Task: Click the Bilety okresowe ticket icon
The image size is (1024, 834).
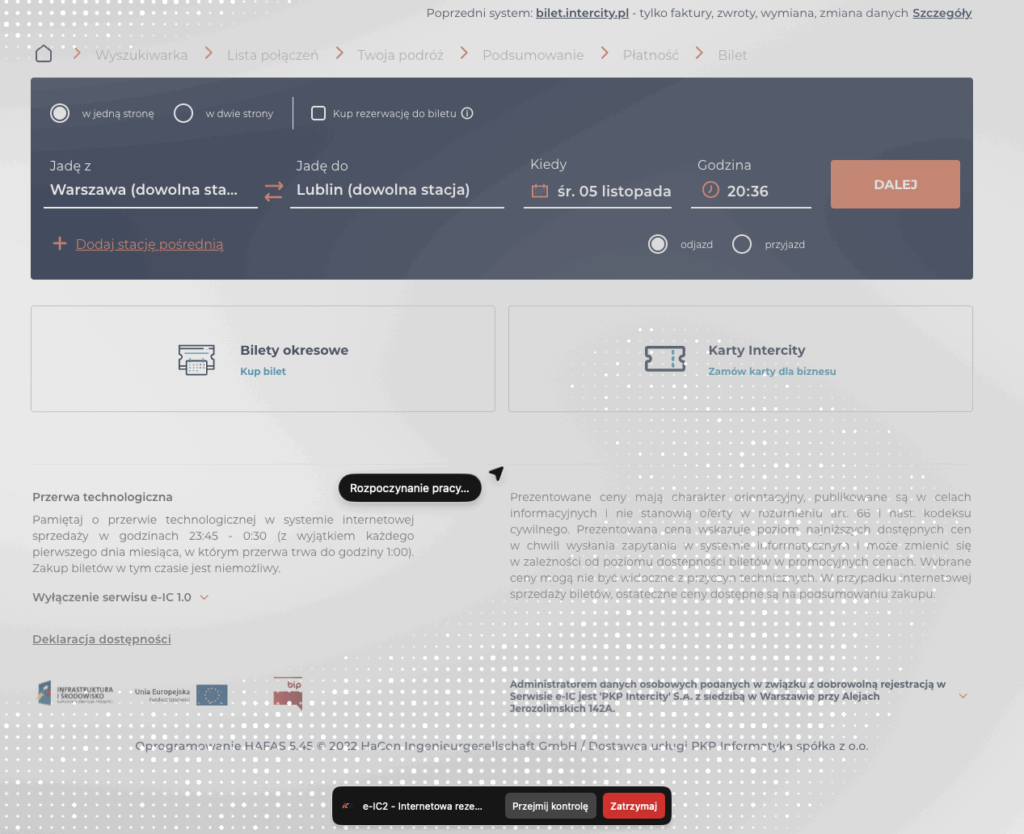Action: 196,359
